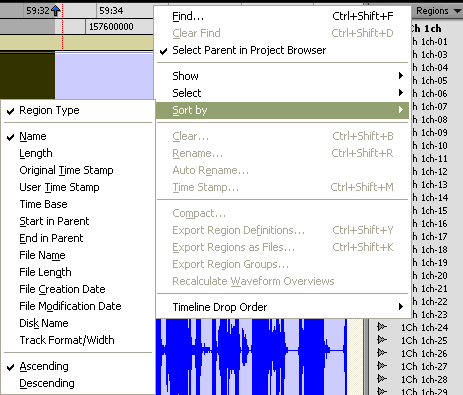Select region 1ch-14 in Regions list
The image size is (463, 395).
(430, 198)
